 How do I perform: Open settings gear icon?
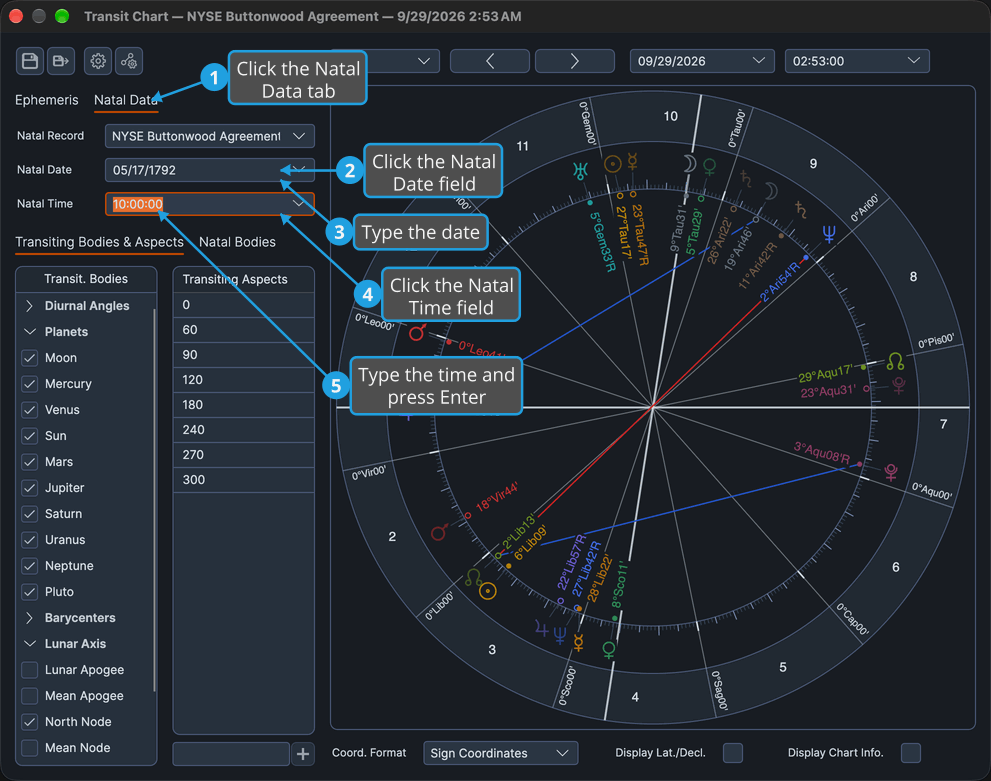[98, 61]
